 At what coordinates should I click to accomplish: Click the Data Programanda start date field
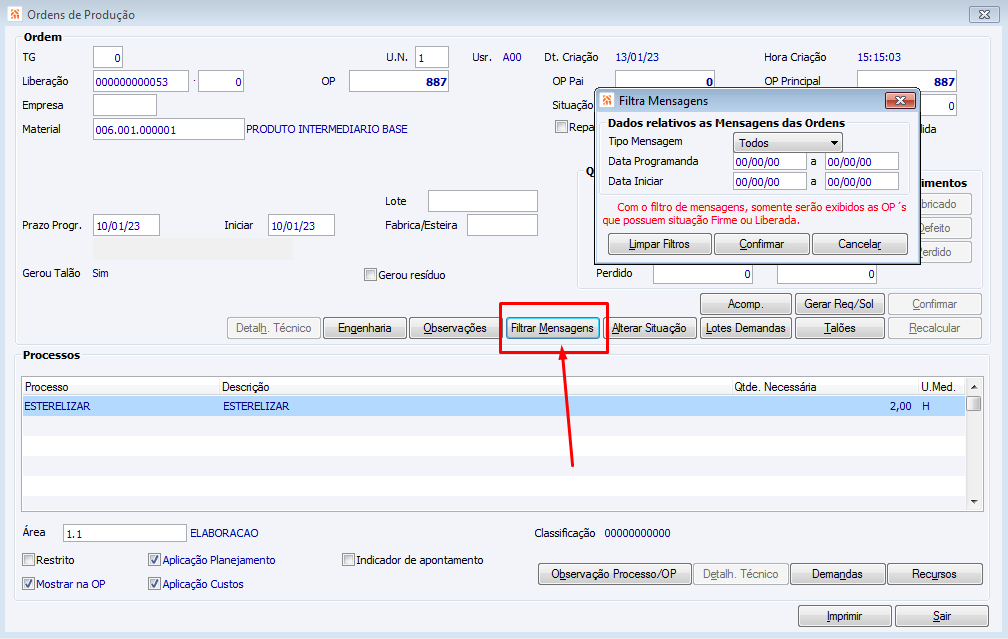(770, 162)
